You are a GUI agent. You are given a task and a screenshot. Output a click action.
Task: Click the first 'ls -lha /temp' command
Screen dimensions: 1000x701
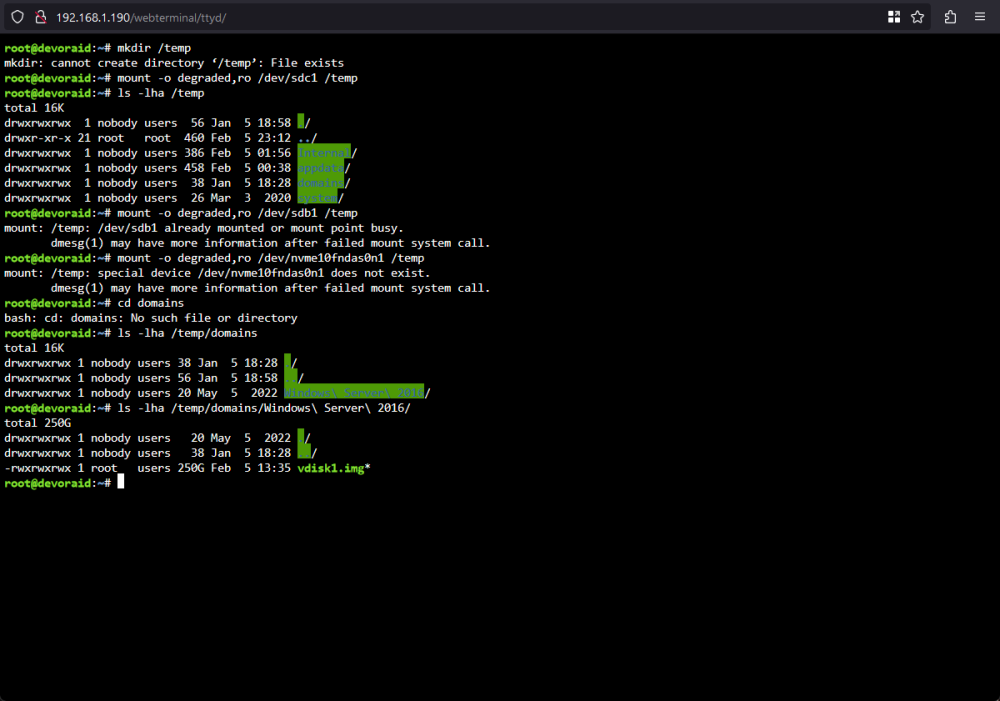(161, 93)
